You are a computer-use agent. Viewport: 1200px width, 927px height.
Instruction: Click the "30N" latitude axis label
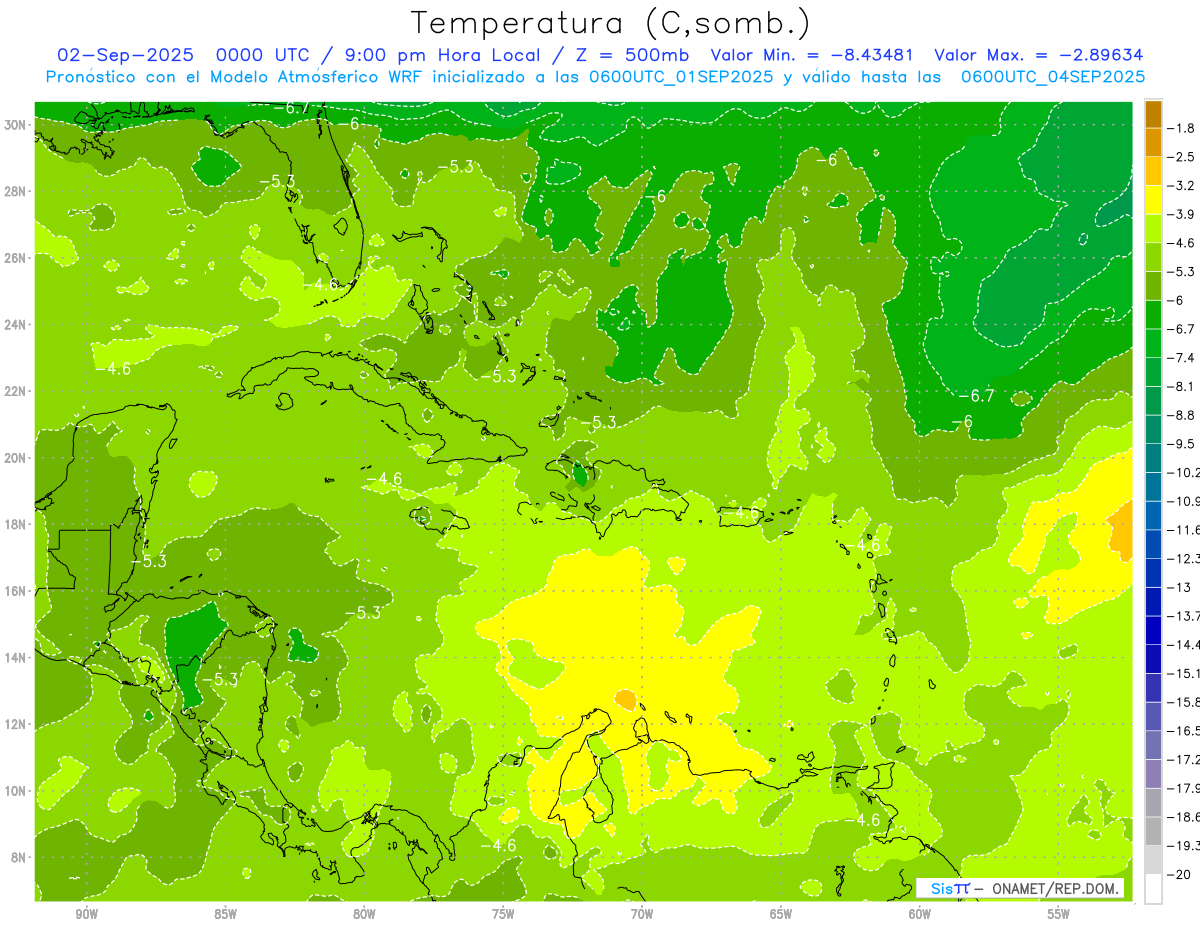tap(17, 125)
